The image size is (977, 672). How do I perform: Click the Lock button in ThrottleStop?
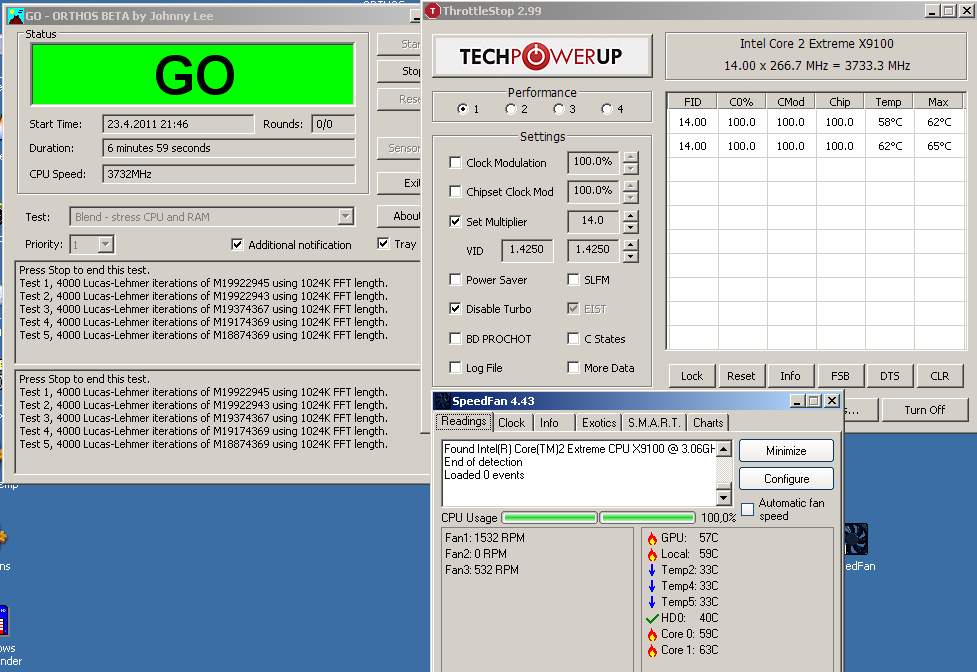692,376
